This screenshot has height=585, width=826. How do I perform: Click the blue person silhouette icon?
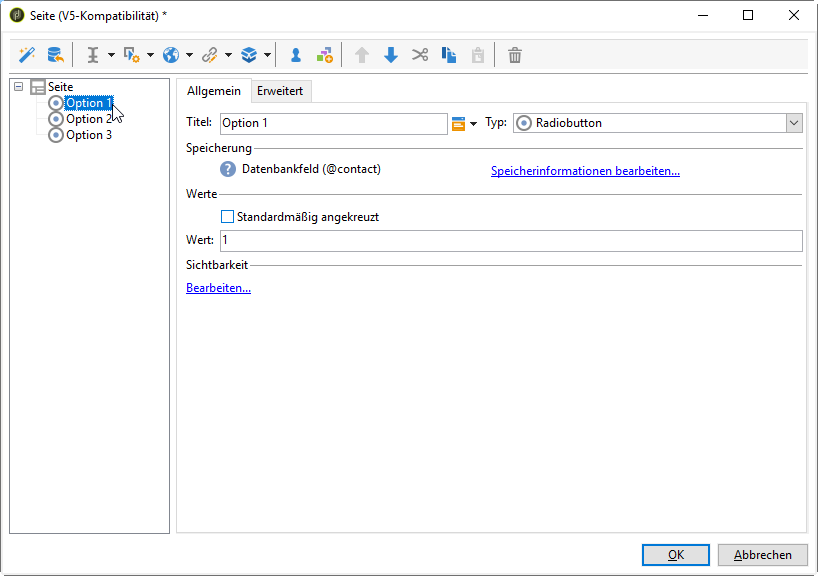pyautogui.click(x=296, y=55)
